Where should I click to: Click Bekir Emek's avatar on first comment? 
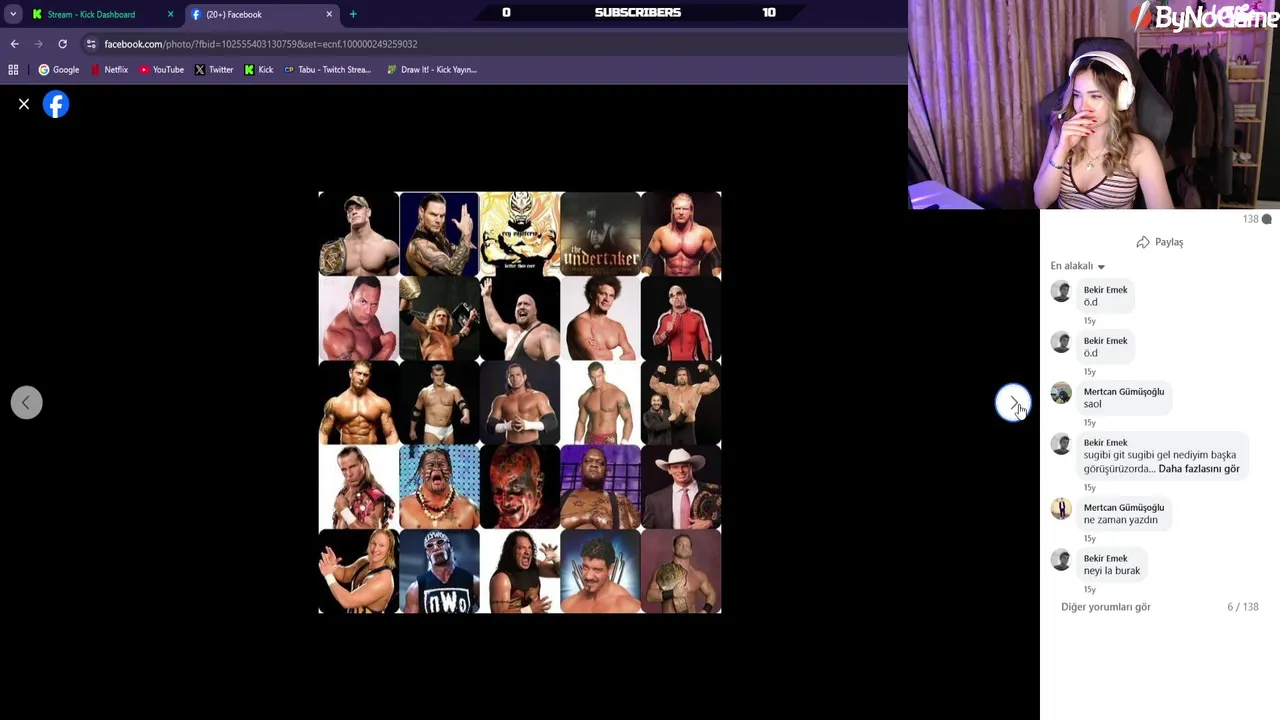1061,291
